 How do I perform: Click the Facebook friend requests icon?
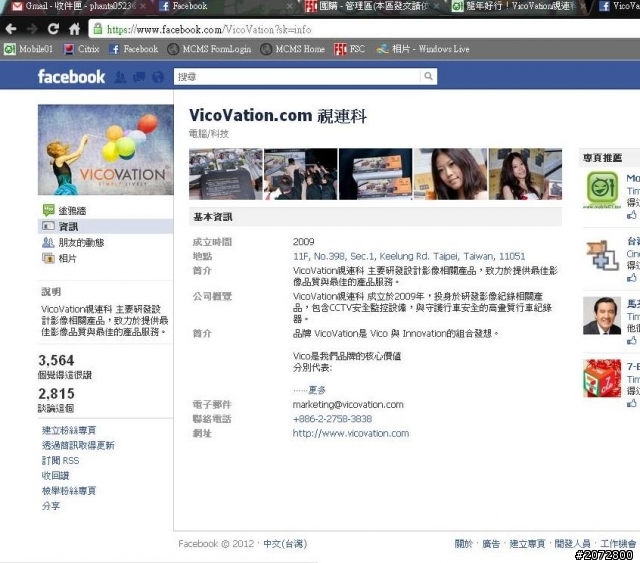120,77
